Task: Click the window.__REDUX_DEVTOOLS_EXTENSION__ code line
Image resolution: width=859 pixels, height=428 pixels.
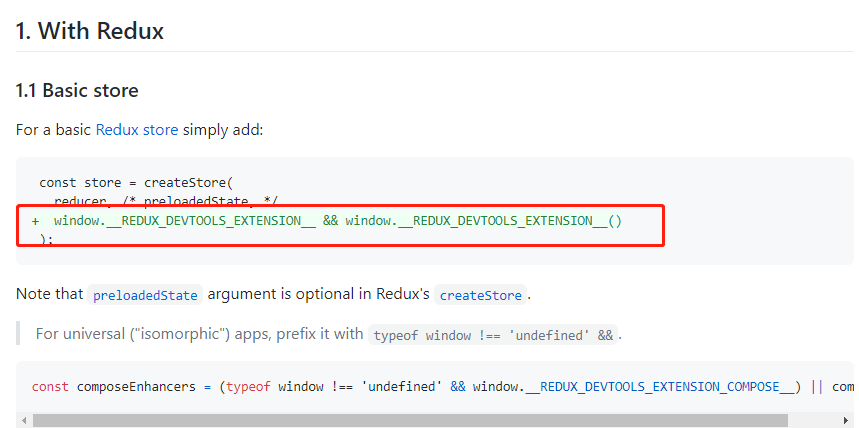Action: point(327,221)
